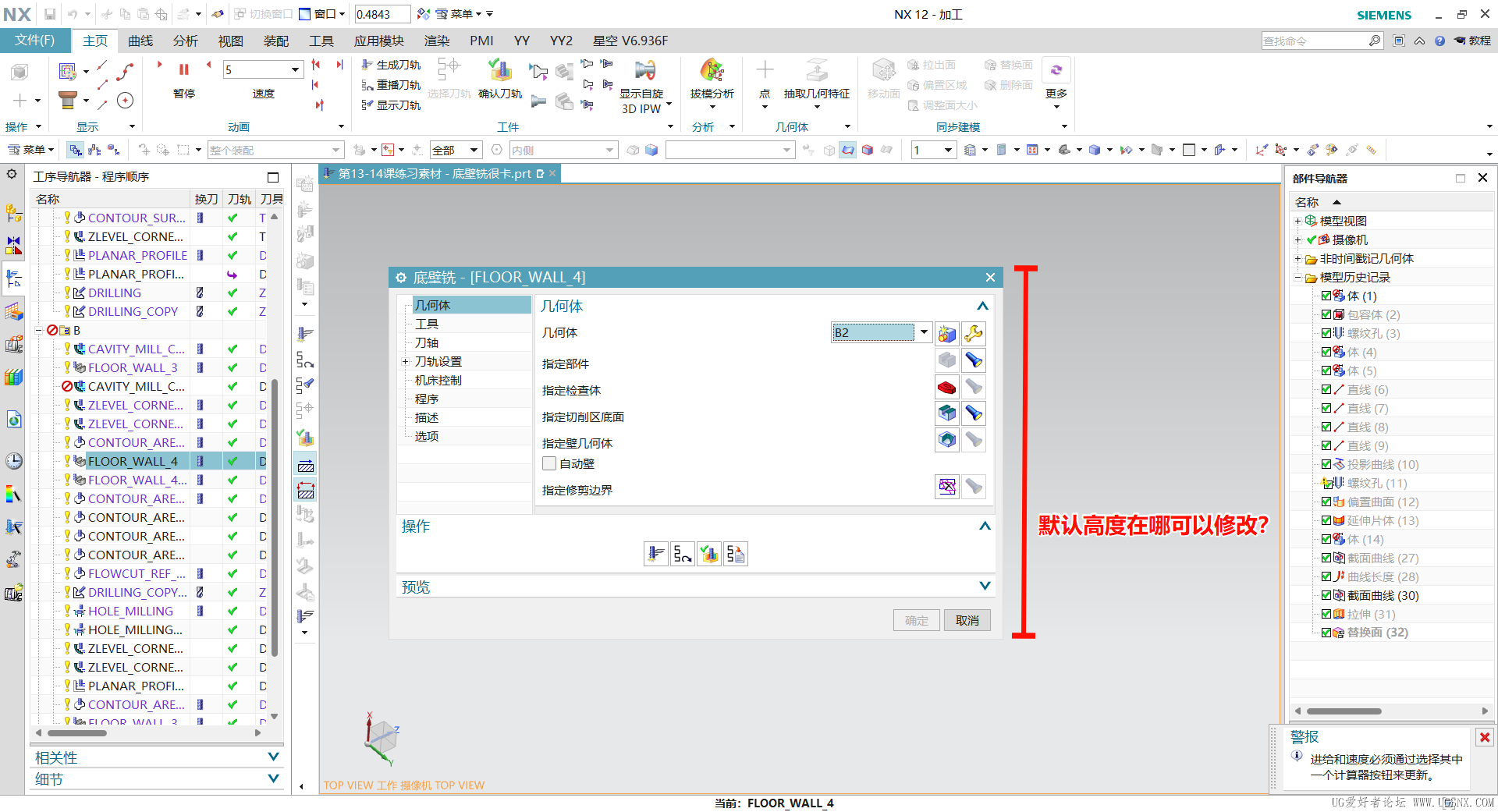Click the synchronous modeling more icon
The height and width of the screenshot is (812, 1498).
[1056, 70]
